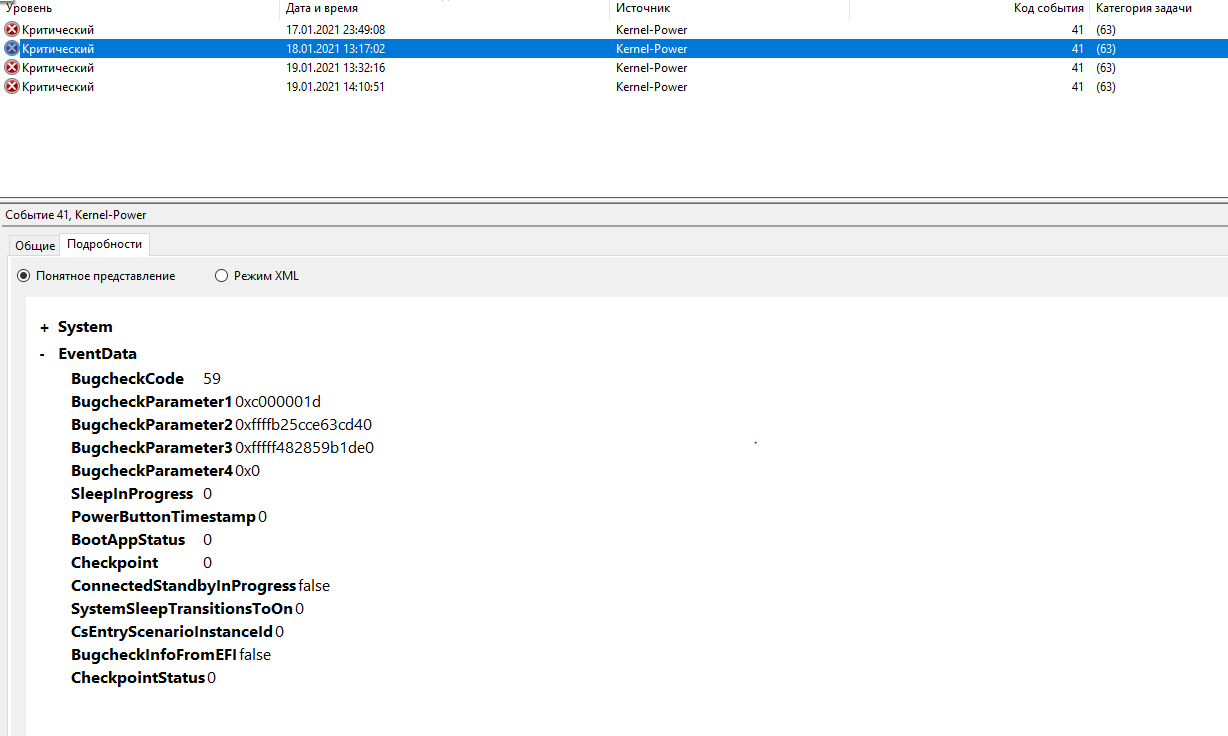The image size is (1228, 736).
Task: Click BugcheckParameter4 value 0x0
Action: click(x=247, y=471)
